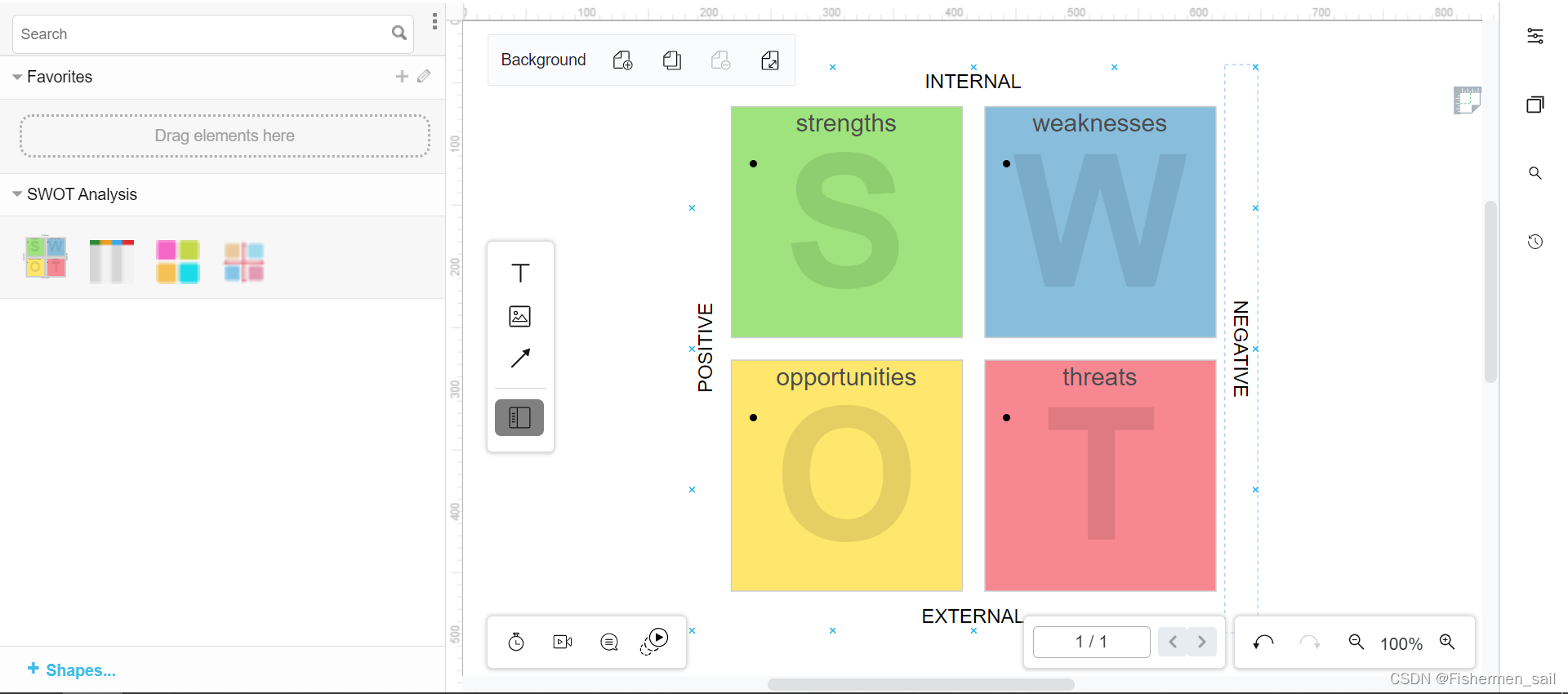This screenshot has height=694, width=1568.
Task: Zoom in on the canvas
Action: (1447, 643)
